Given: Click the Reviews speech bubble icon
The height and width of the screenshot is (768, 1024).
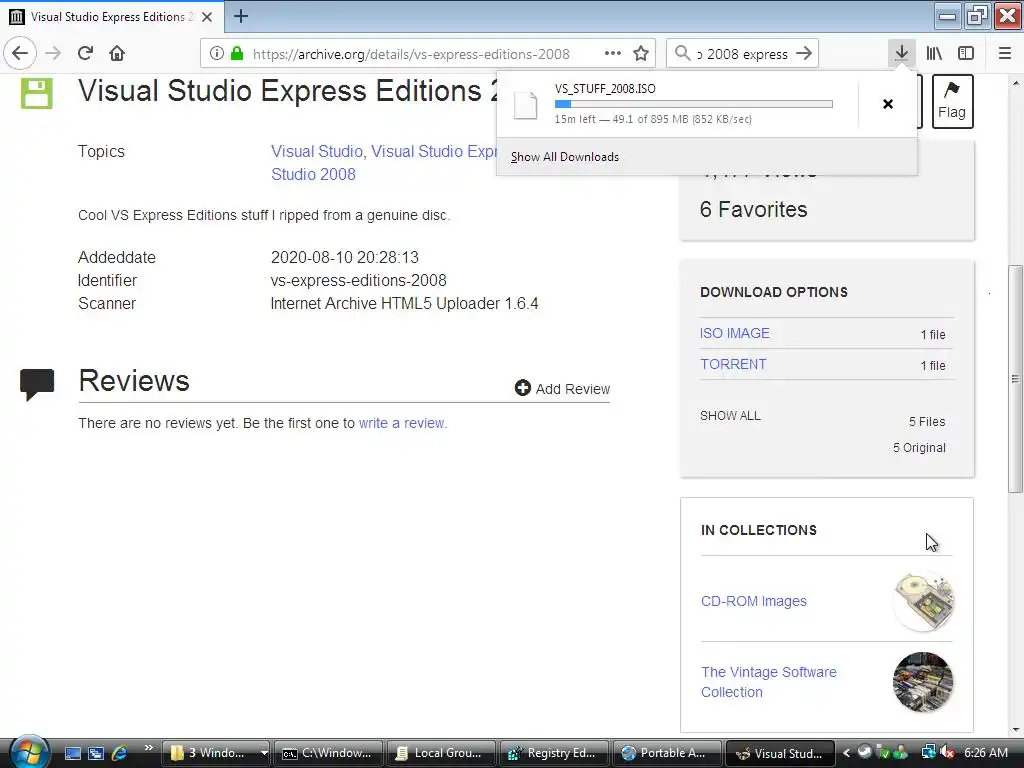Looking at the screenshot, I should [37, 384].
